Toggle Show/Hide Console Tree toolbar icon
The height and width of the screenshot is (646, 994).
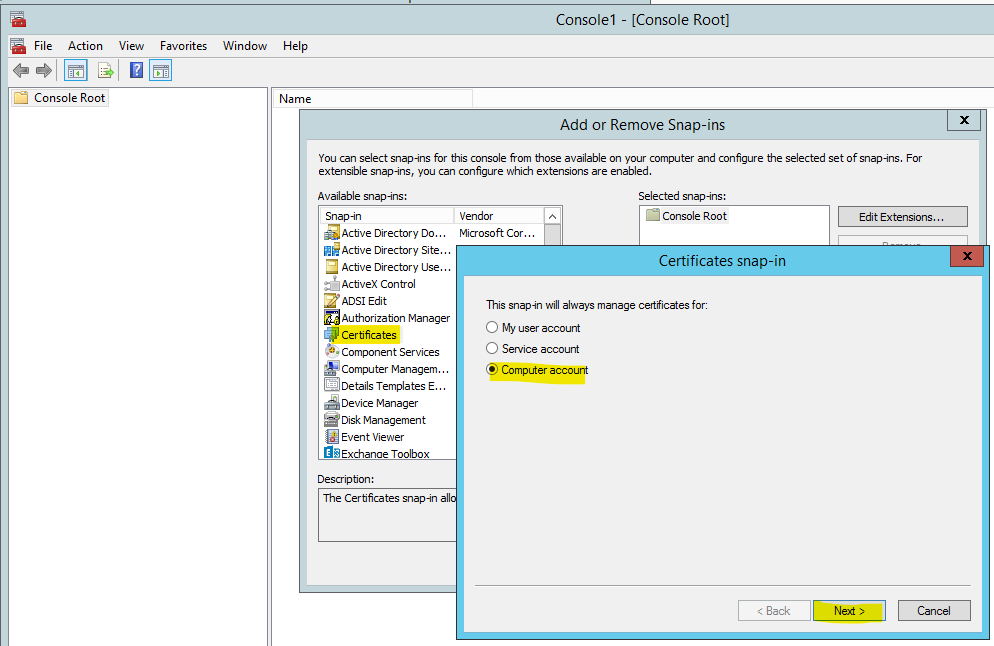tap(75, 70)
